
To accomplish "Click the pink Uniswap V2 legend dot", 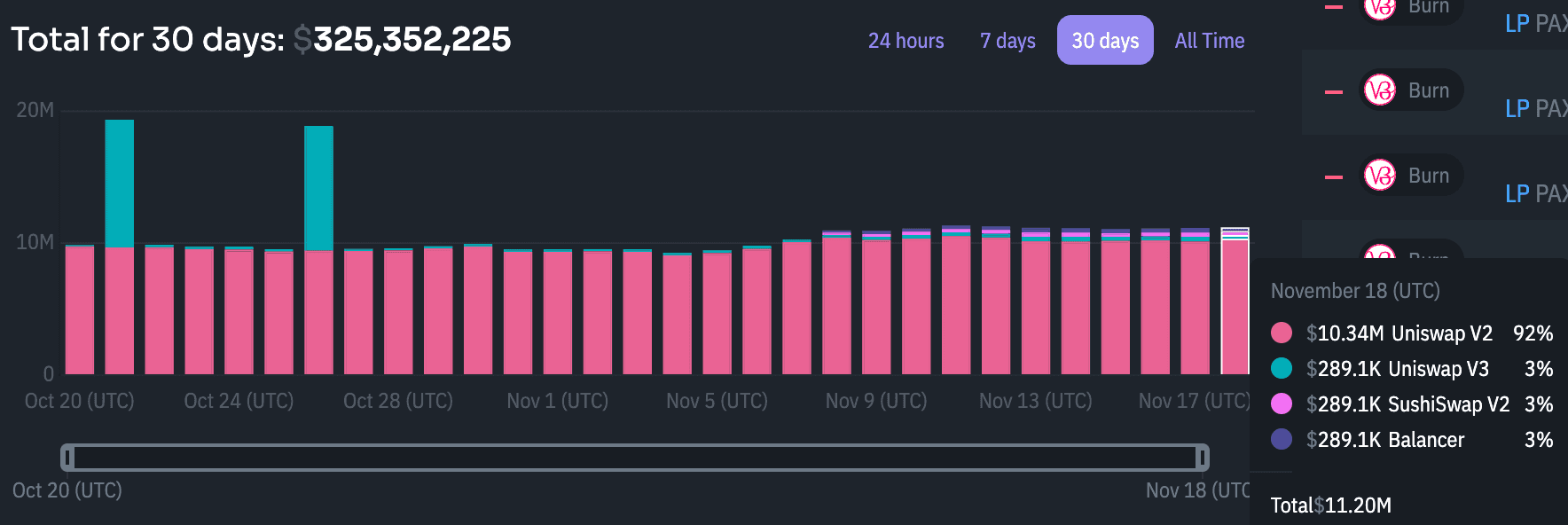I will pyautogui.click(x=1282, y=333).
